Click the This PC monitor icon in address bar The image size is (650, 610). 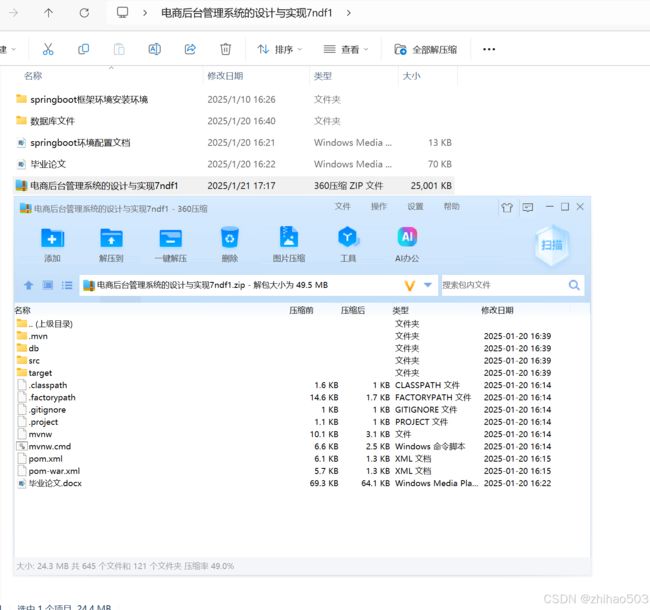tap(122, 12)
